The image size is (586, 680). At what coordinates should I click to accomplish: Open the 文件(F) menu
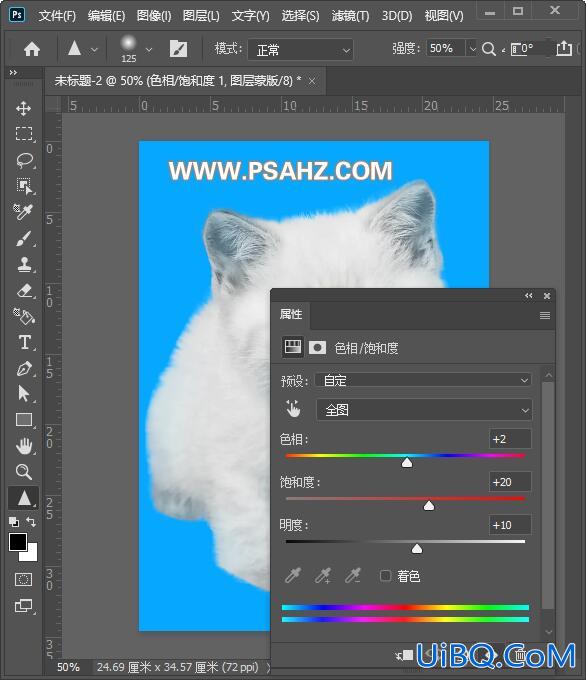point(57,16)
